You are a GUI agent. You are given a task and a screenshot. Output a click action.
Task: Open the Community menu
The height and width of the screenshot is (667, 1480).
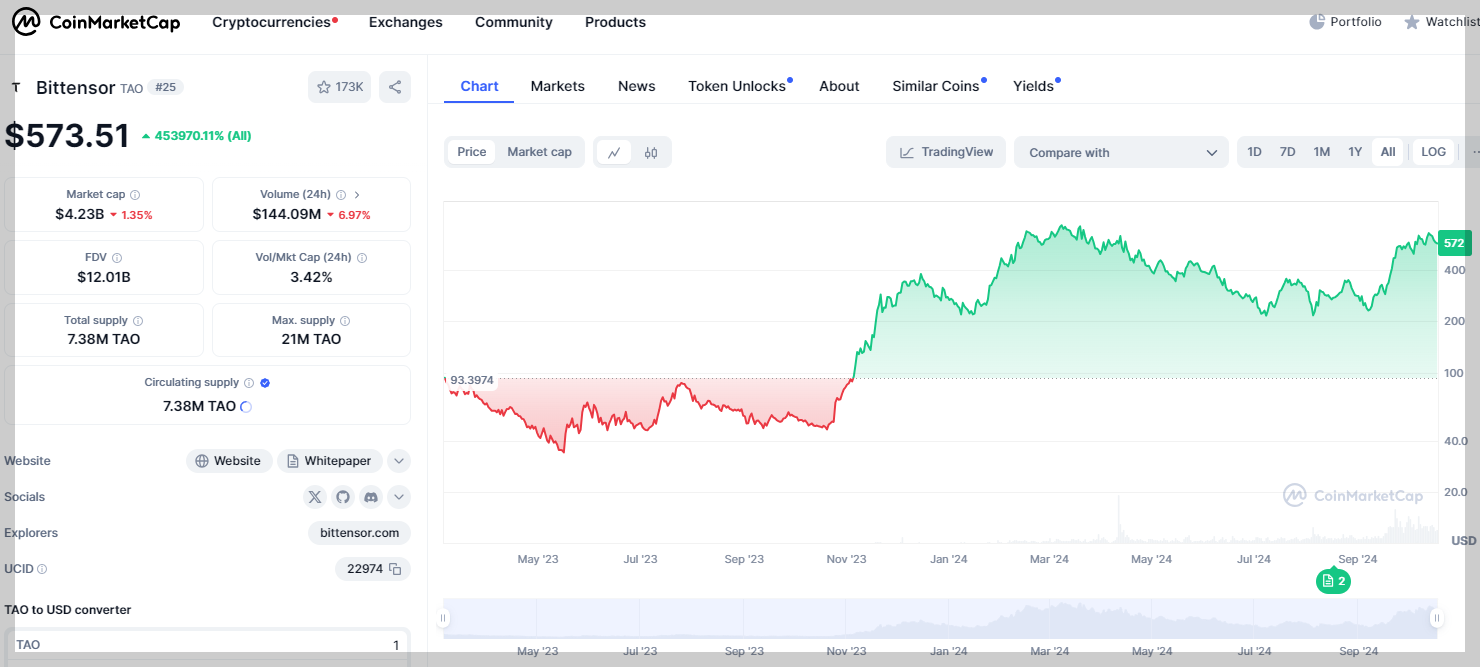[514, 22]
